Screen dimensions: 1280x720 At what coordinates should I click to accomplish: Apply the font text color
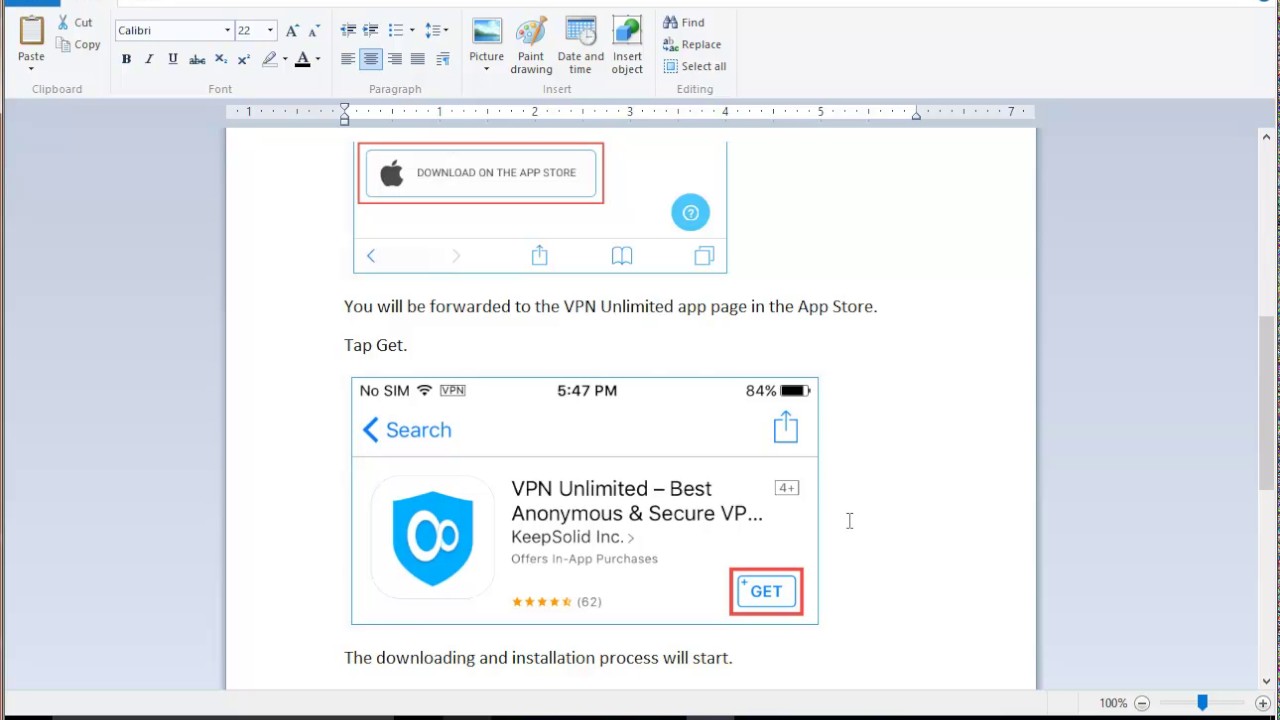302,59
